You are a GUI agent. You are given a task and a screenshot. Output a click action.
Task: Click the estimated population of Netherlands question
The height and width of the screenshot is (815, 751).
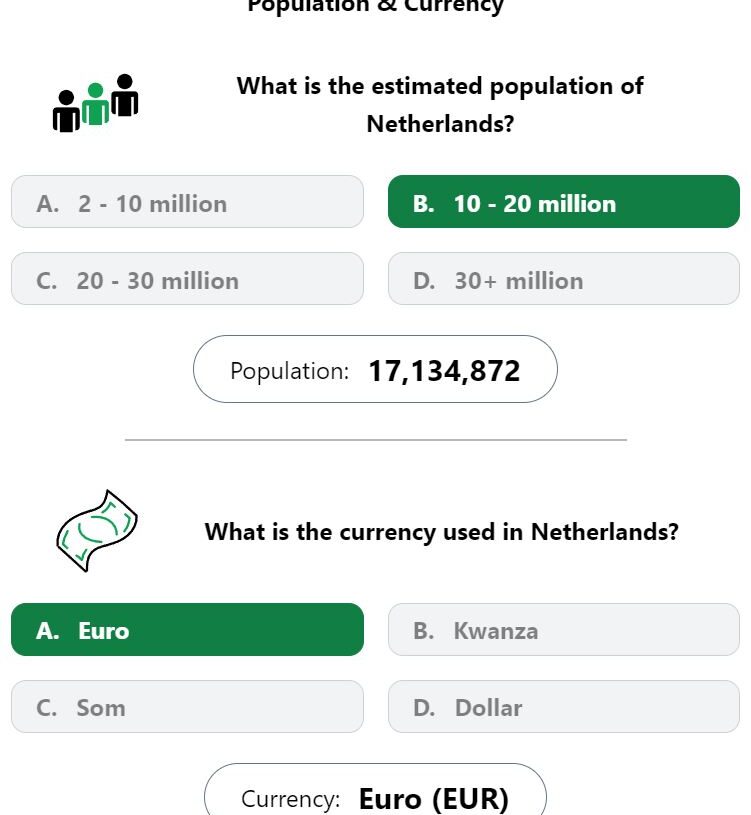pyautogui.click(x=440, y=104)
